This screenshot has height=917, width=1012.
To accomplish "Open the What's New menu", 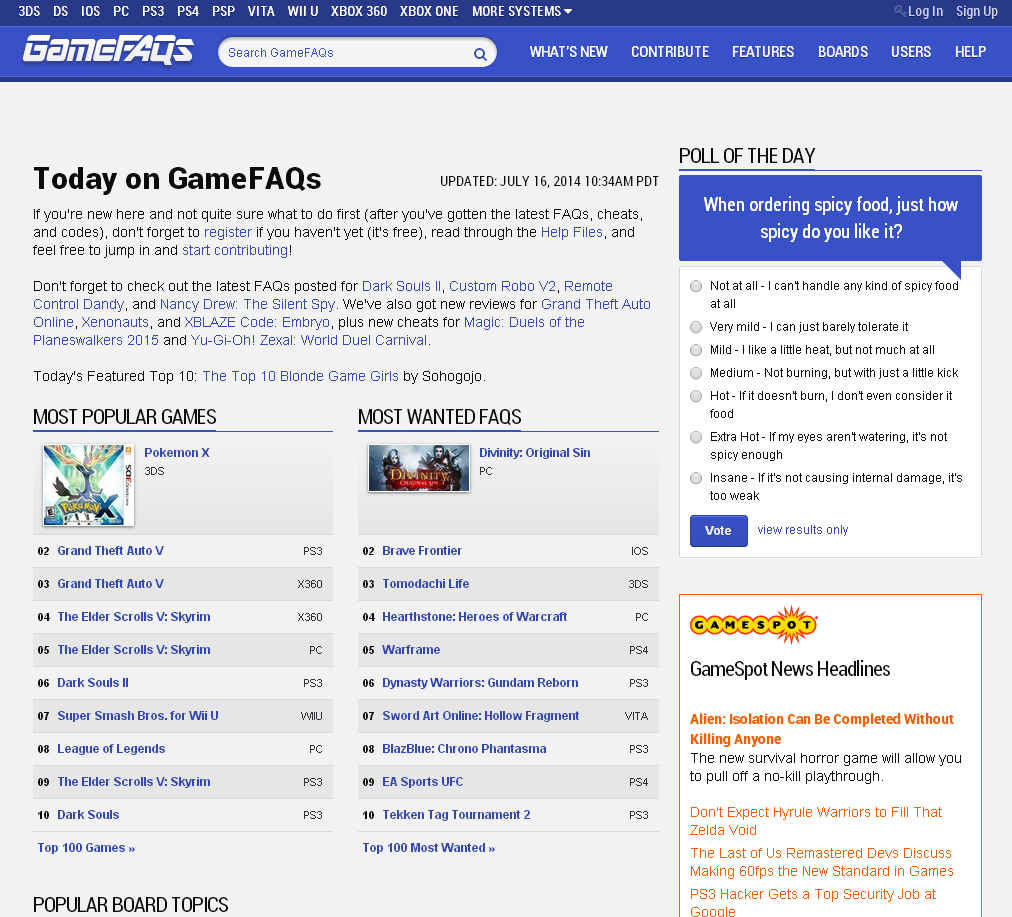I will [x=568, y=52].
